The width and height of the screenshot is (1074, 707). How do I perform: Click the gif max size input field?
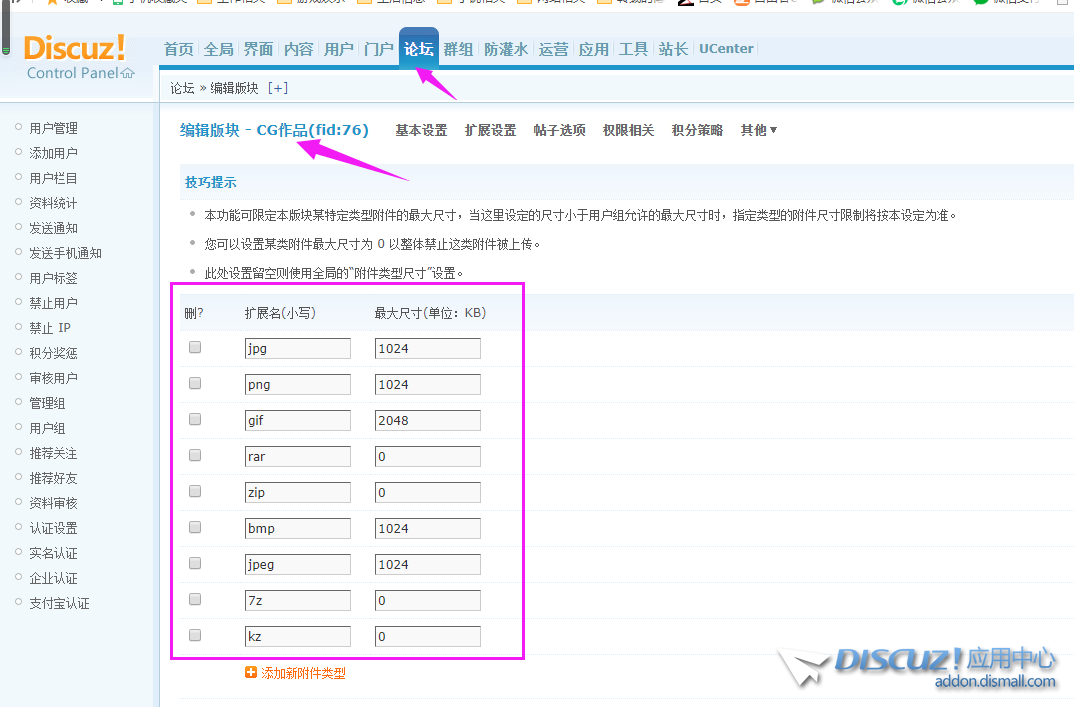pos(427,420)
